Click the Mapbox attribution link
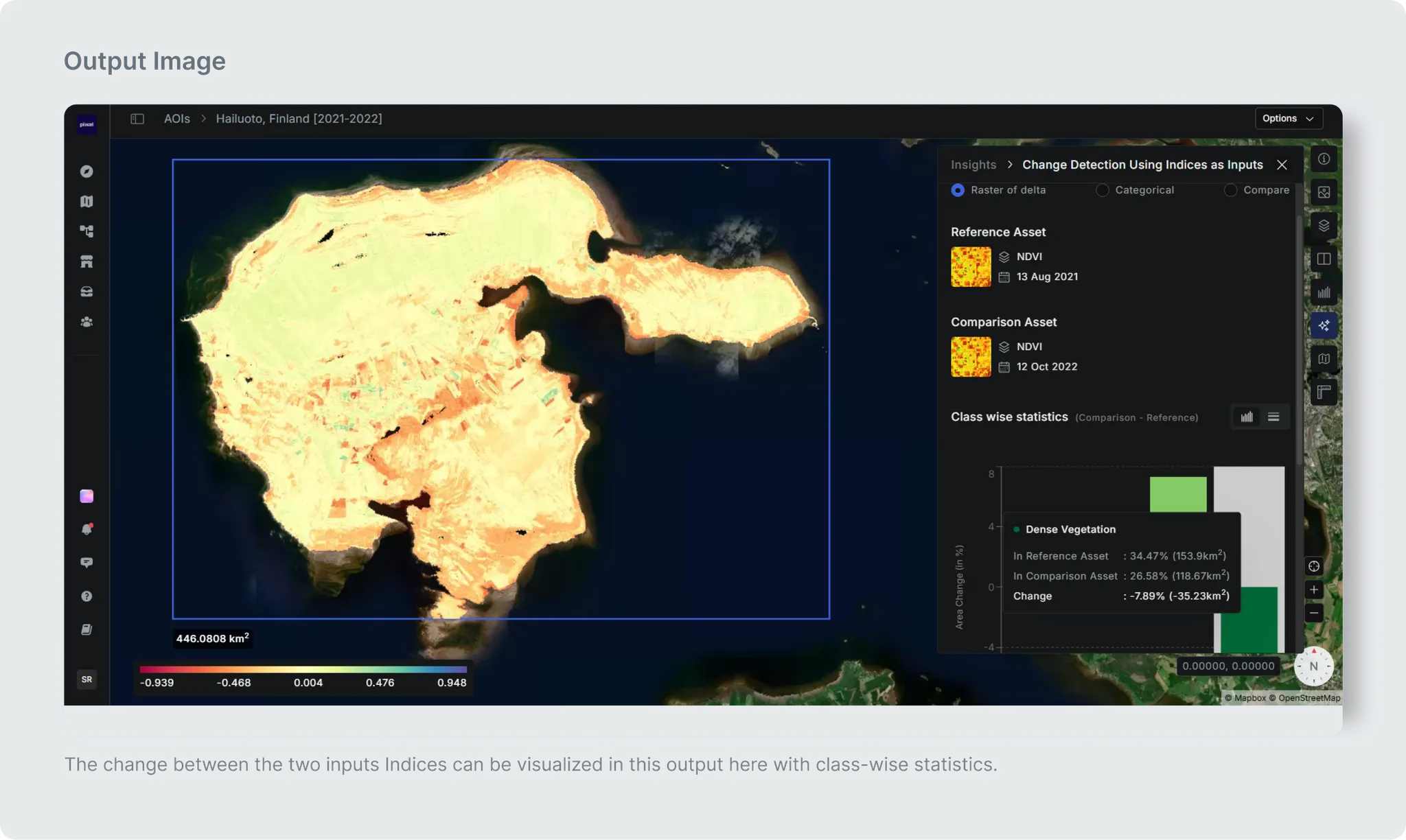This screenshot has height=840, width=1406. pos(1245,698)
